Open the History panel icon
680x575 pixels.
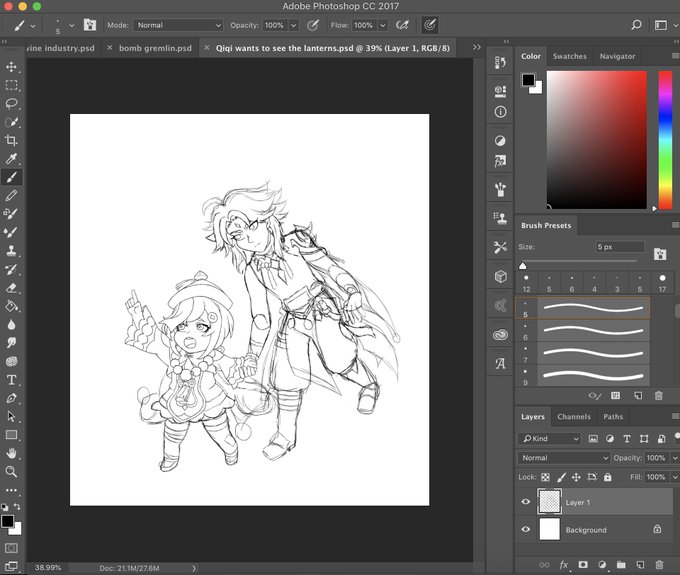click(500, 63)
